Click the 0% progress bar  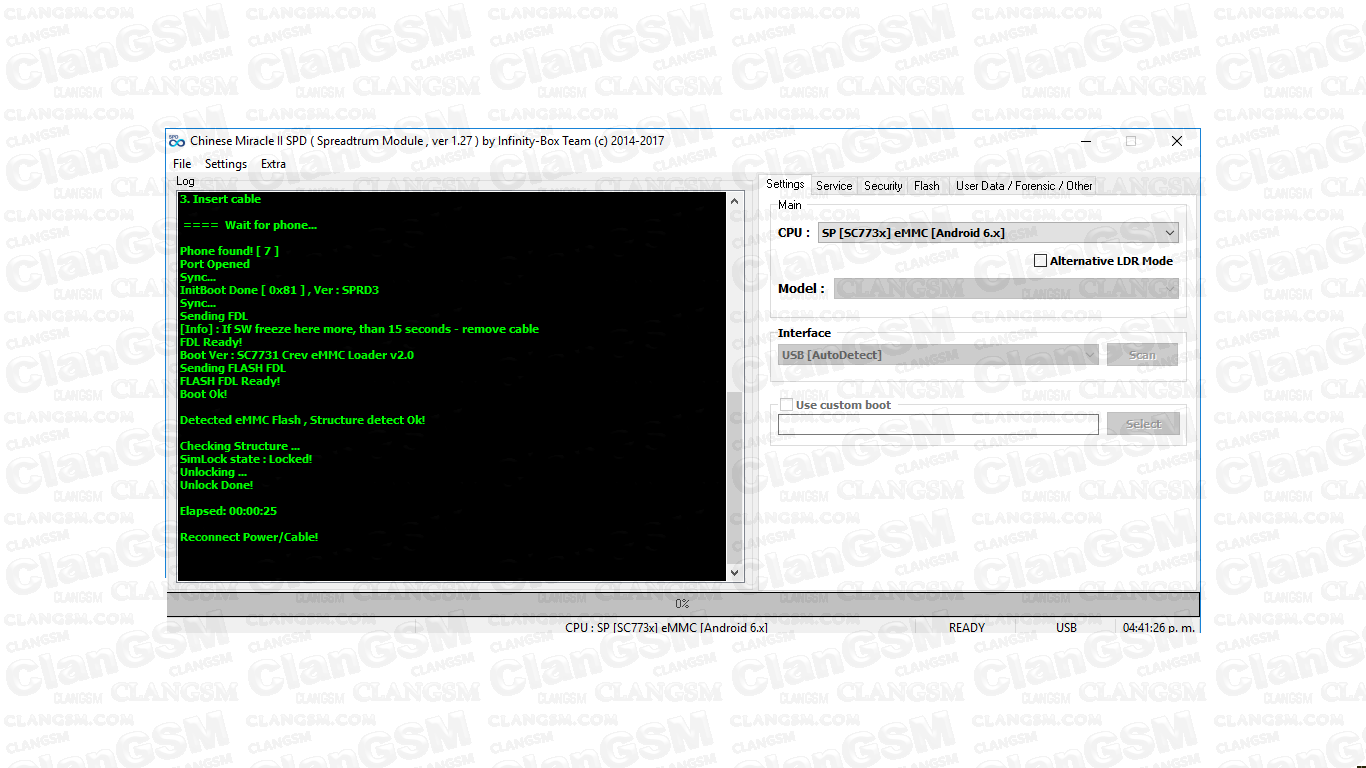682,604
